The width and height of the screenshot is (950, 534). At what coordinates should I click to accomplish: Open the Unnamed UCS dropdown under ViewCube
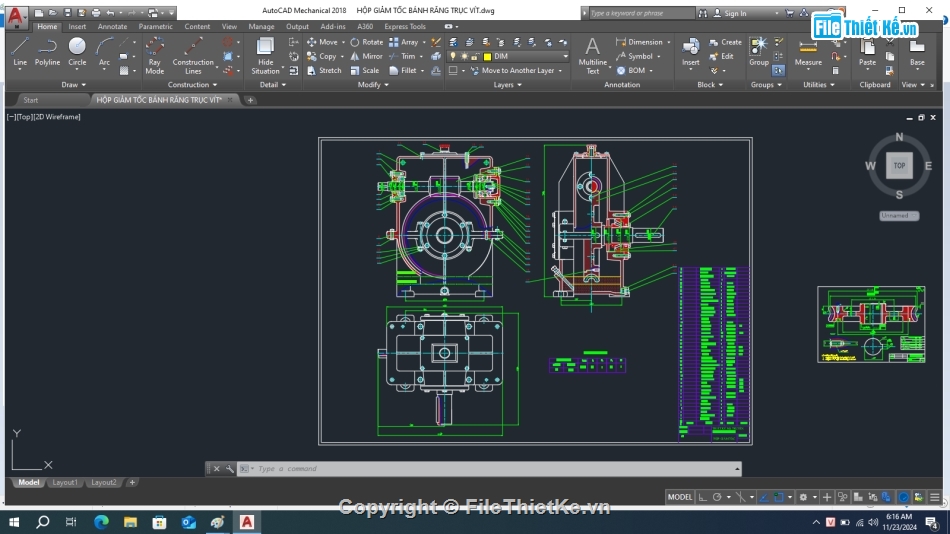pos(899,215)
